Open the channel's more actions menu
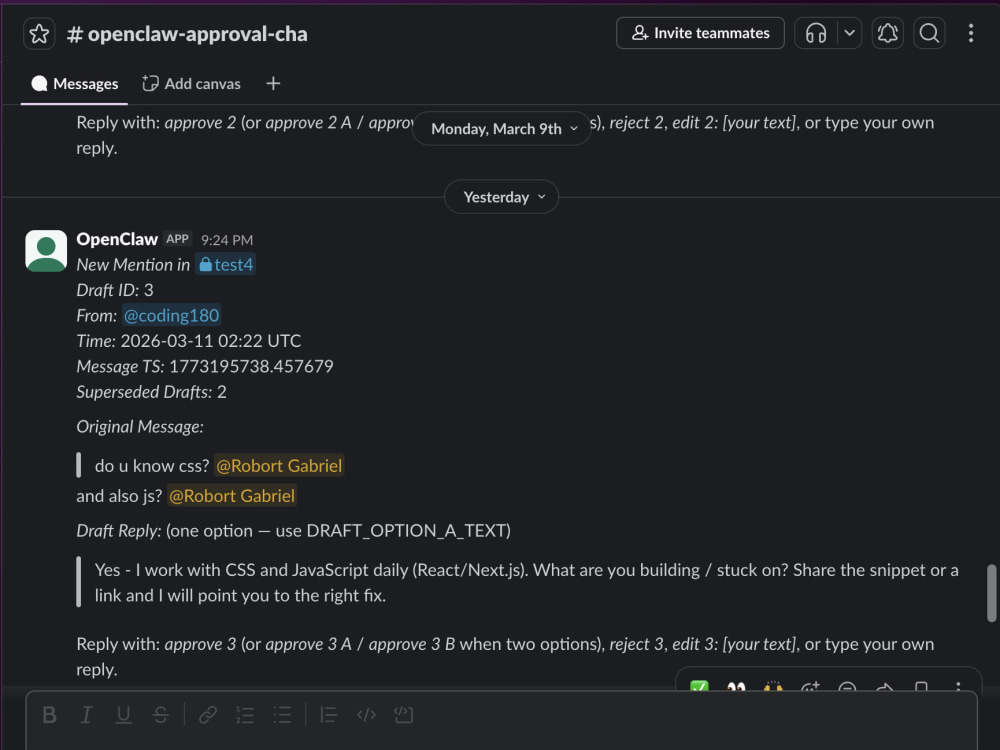This screenshot has height=750, width=1000. coord(971,33)
